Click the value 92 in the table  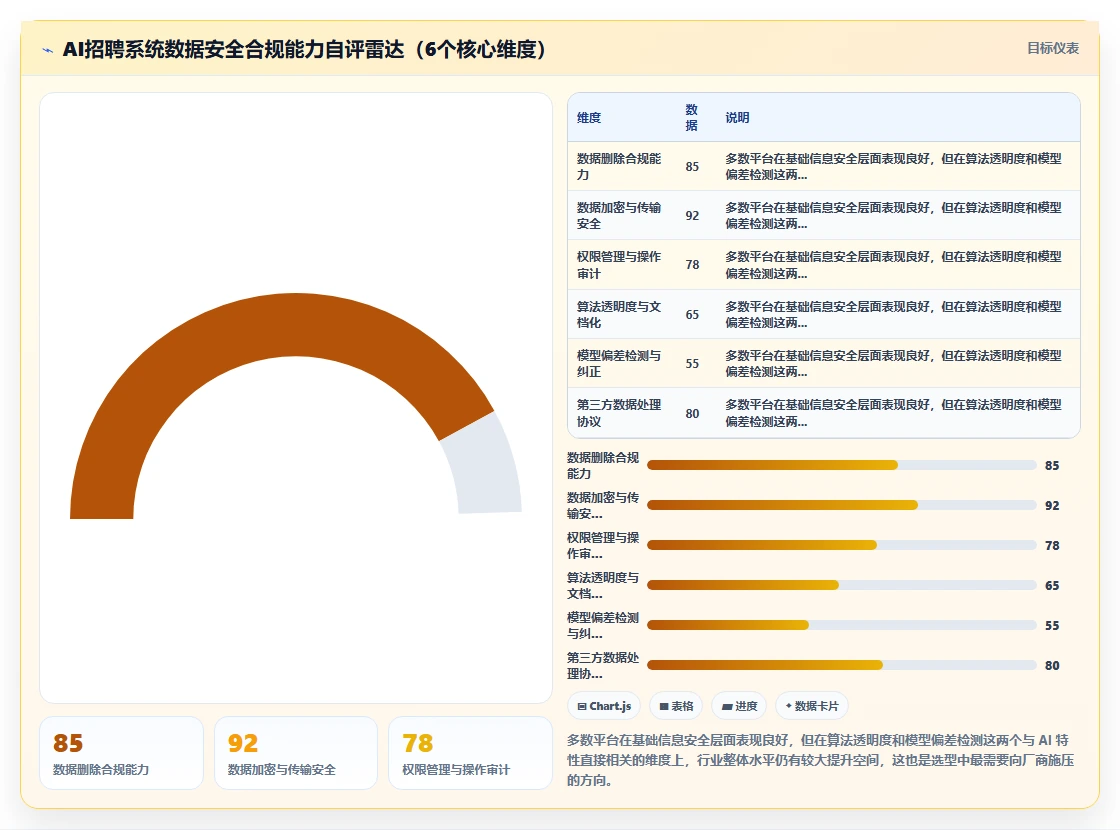click(x=692, y=216)
